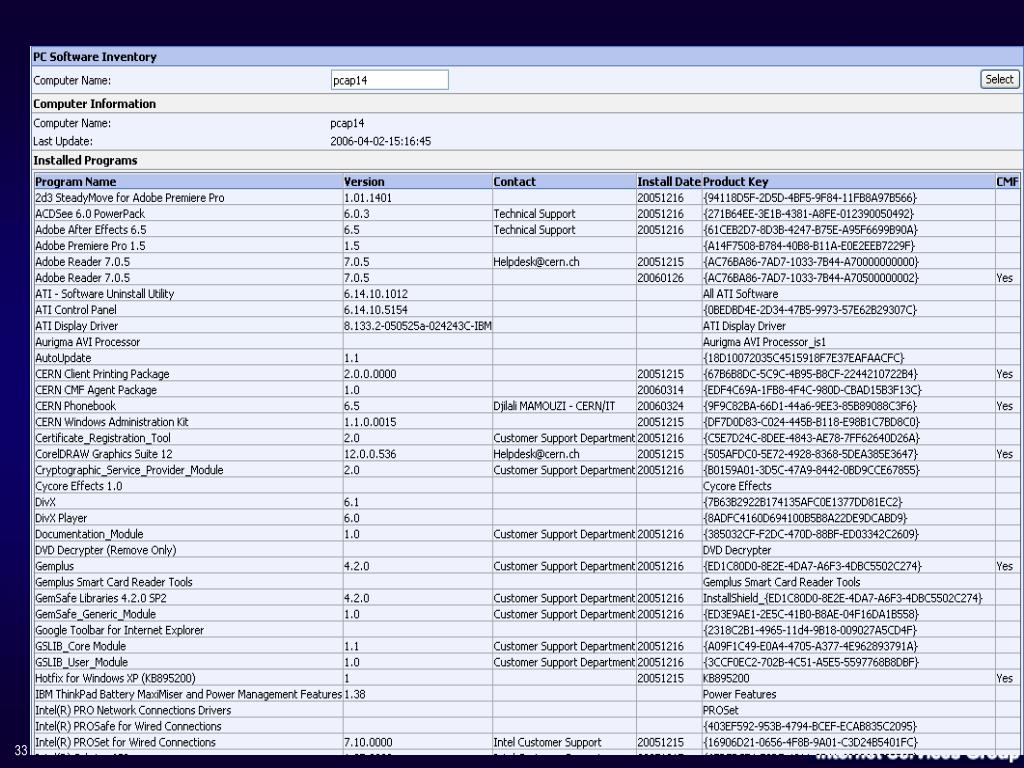Viewport: 1024px width, 768px height.
Task: Click the AutoUpdate program name
Action: click(63, 358)
